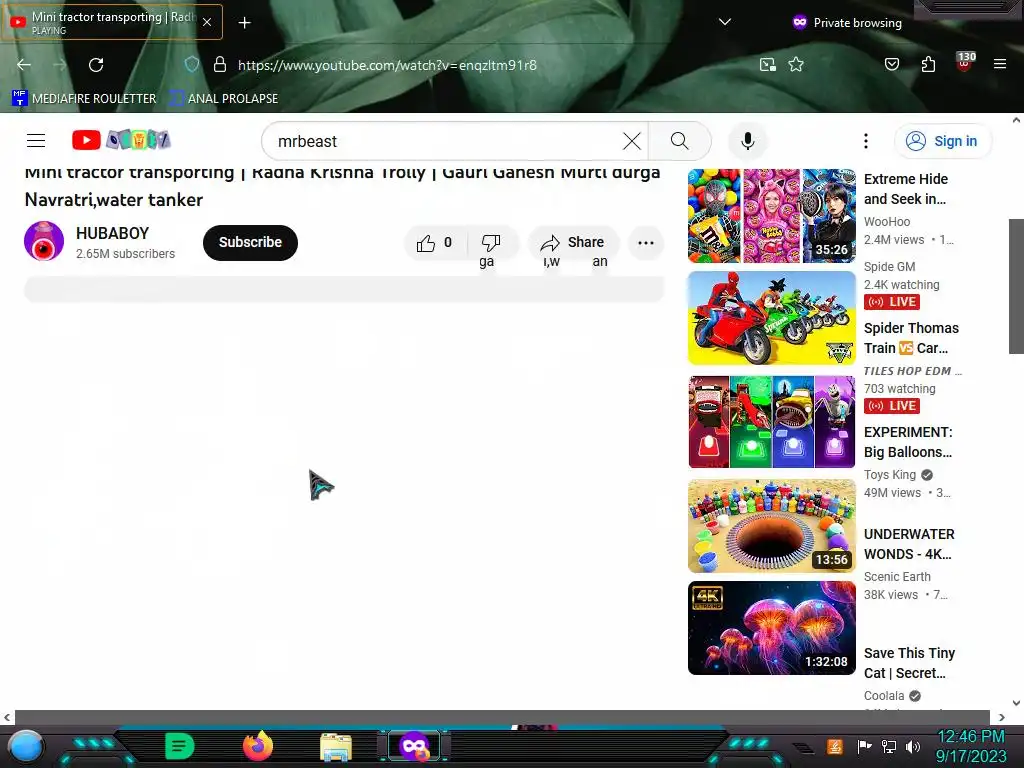Open Big Balloons experiment thumbnail
1024x768 pixels.
(x=771, y=526)
